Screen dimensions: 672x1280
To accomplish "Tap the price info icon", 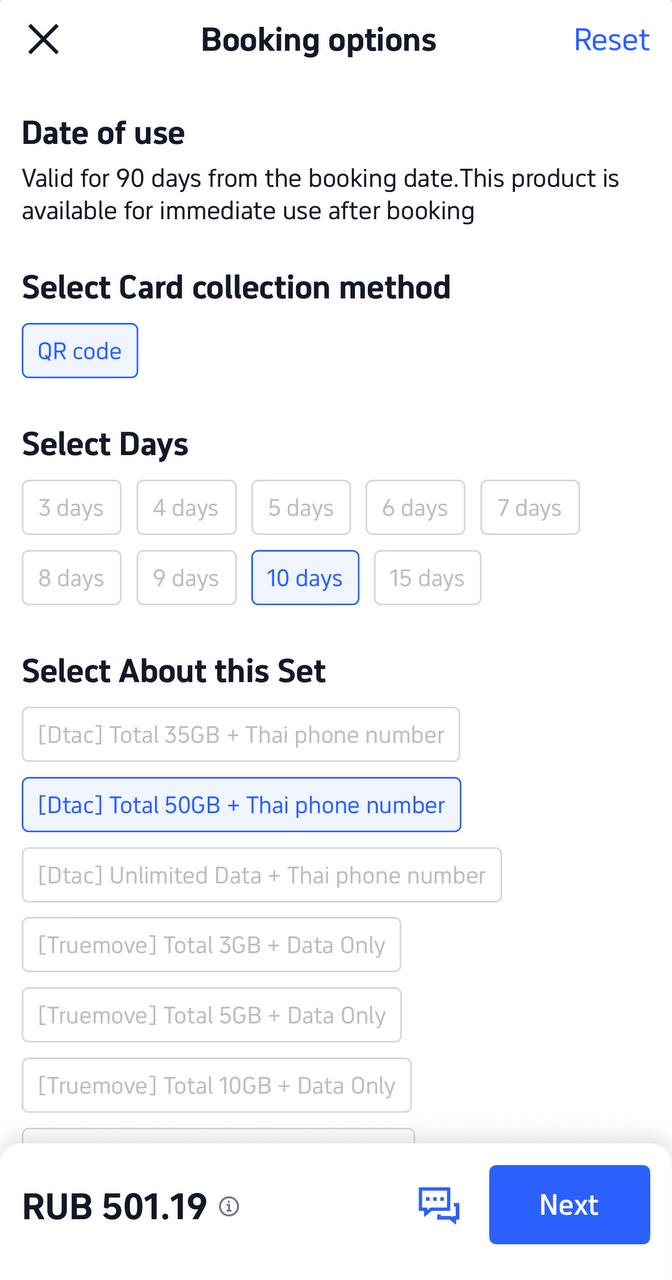I will pyautogui.click(x=229, y=1207).
